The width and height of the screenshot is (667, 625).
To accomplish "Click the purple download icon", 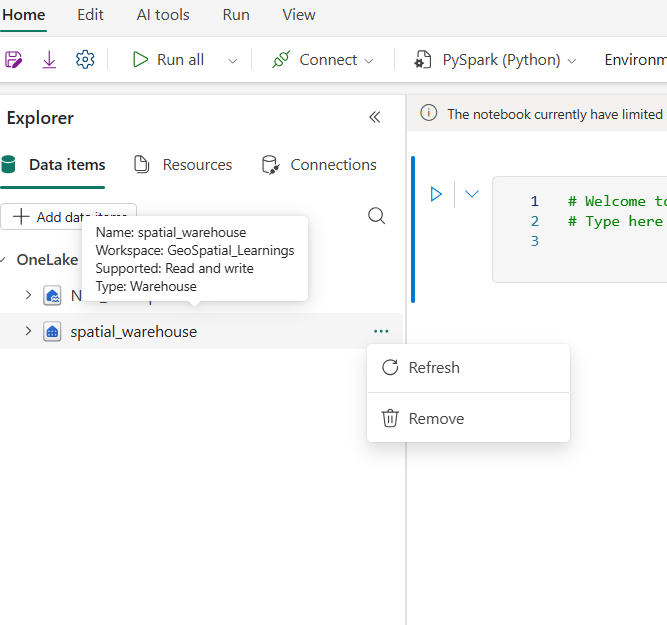I will click(49, 60).
